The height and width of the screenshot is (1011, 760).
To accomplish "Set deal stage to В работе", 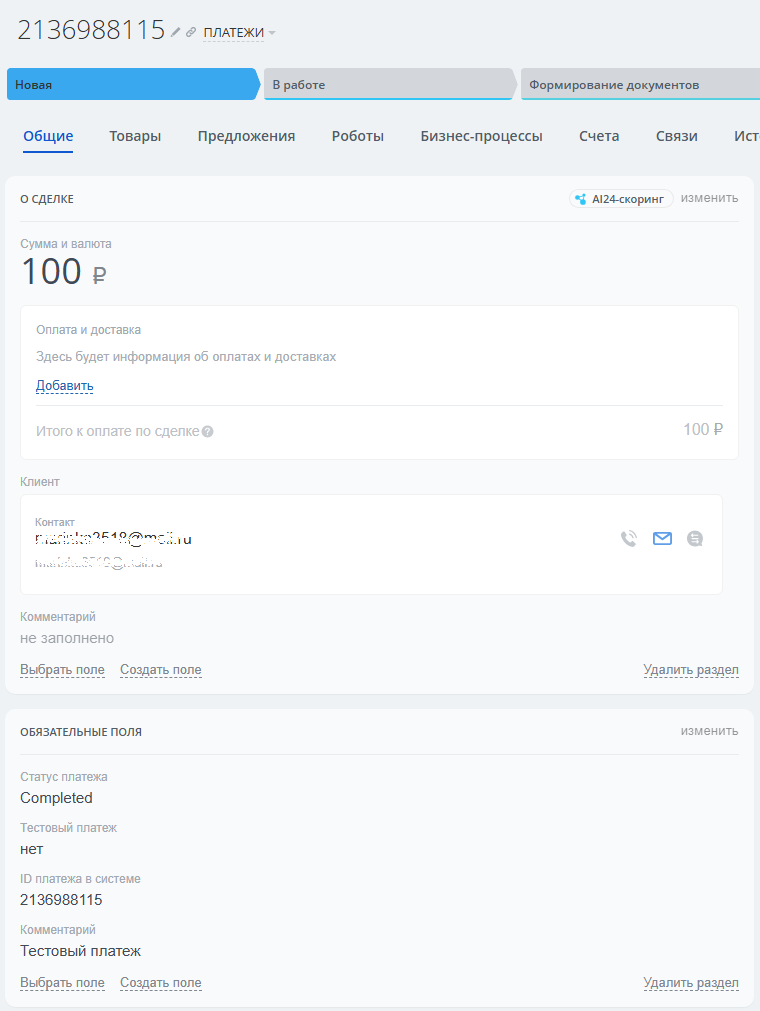I will [386, 85].
